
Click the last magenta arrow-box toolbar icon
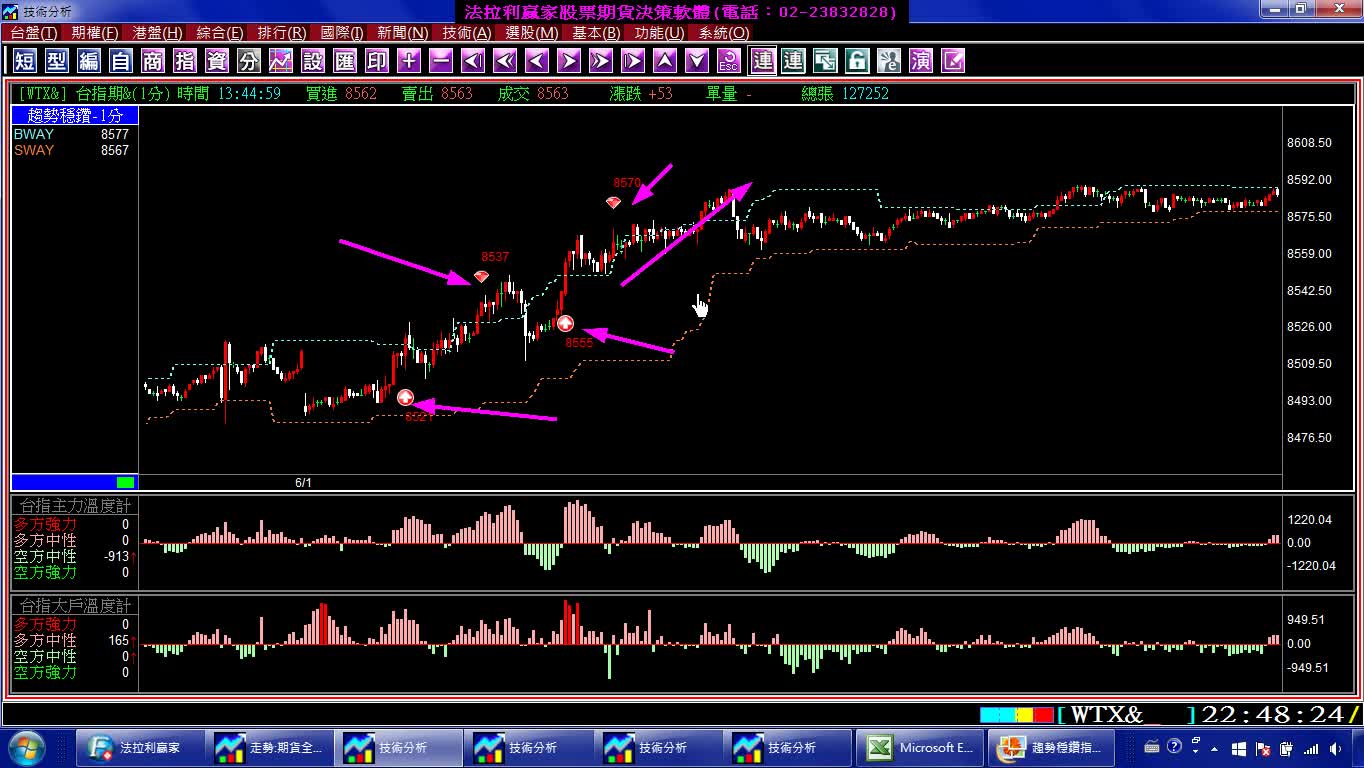point(953,61)
